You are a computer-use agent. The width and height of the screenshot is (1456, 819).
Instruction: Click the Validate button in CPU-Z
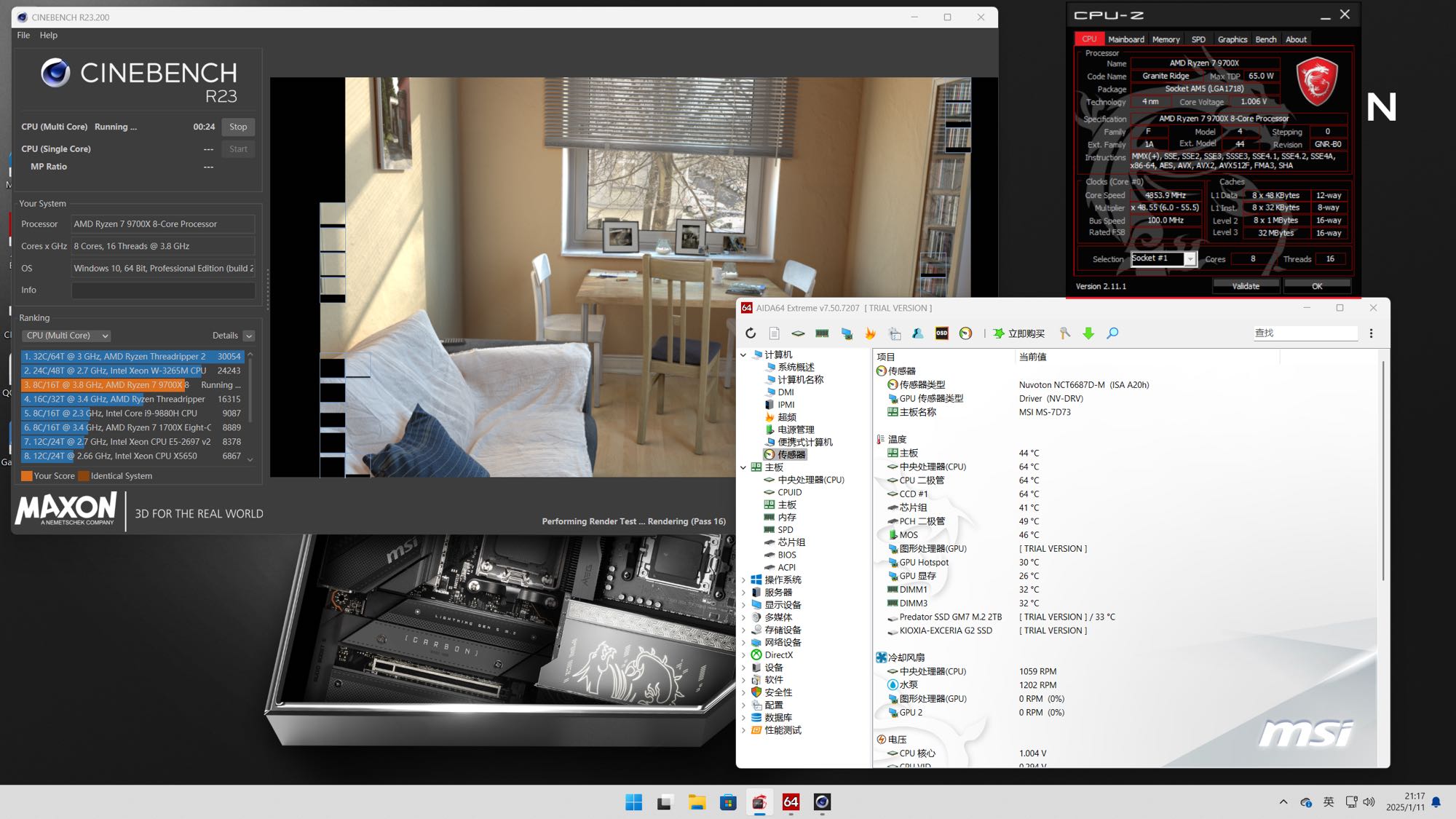point(1246,286)
